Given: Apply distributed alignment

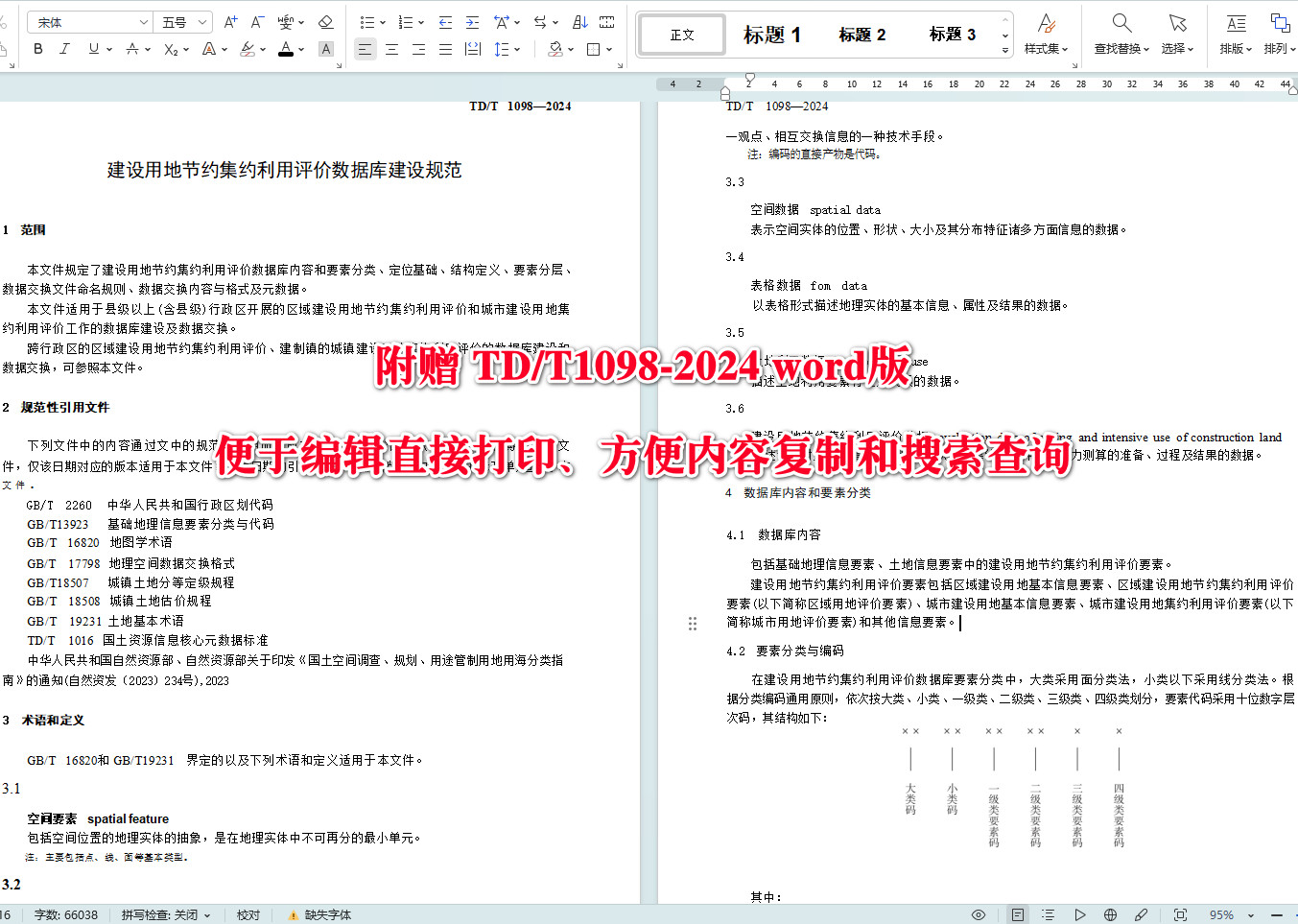Looking at the screenshot, I should (x=473, y=49).
